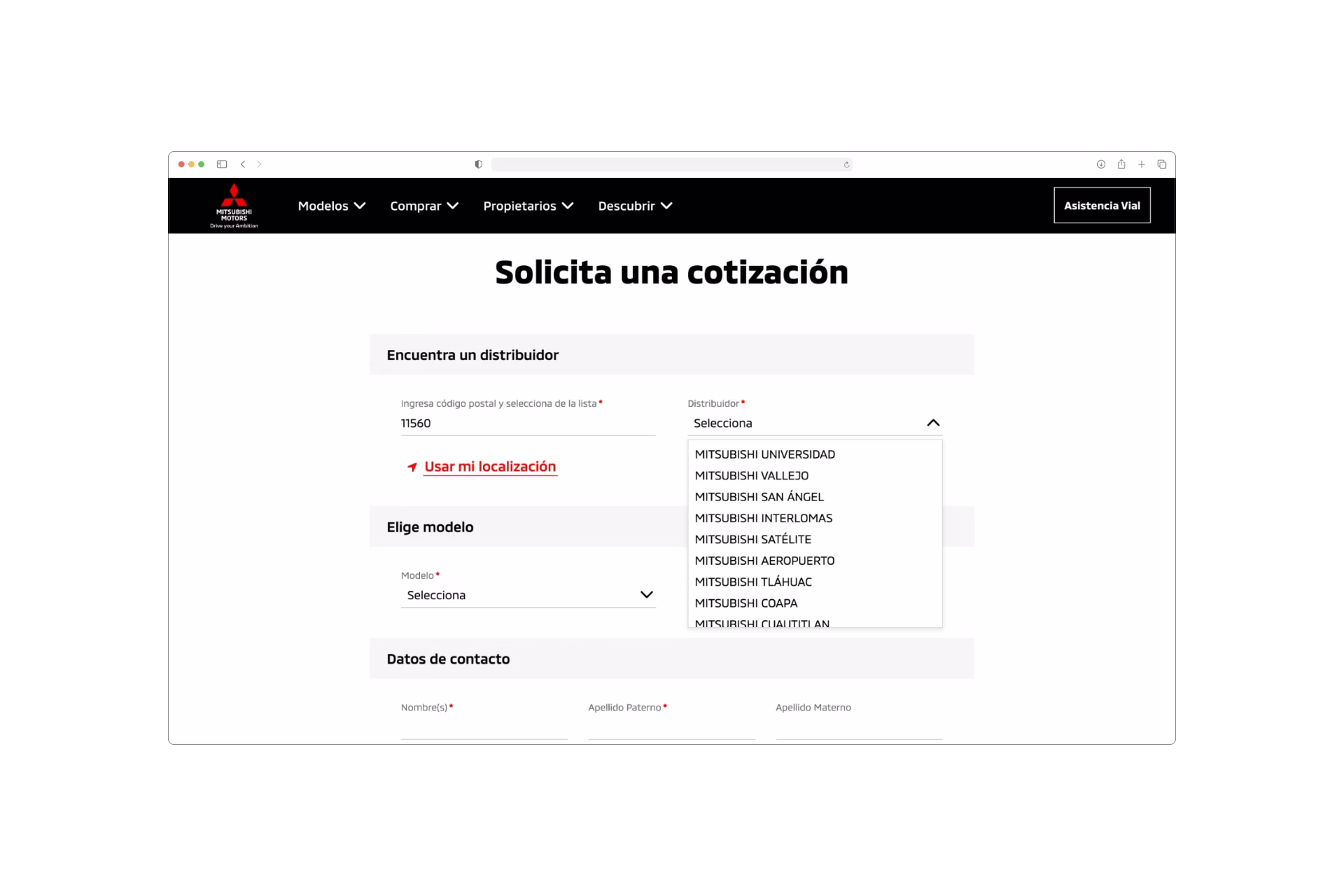Click the Asistencia Vial button
The width and height of the screenshot is (1344, 896).
pyautogui.click(x=1102, y=205)
